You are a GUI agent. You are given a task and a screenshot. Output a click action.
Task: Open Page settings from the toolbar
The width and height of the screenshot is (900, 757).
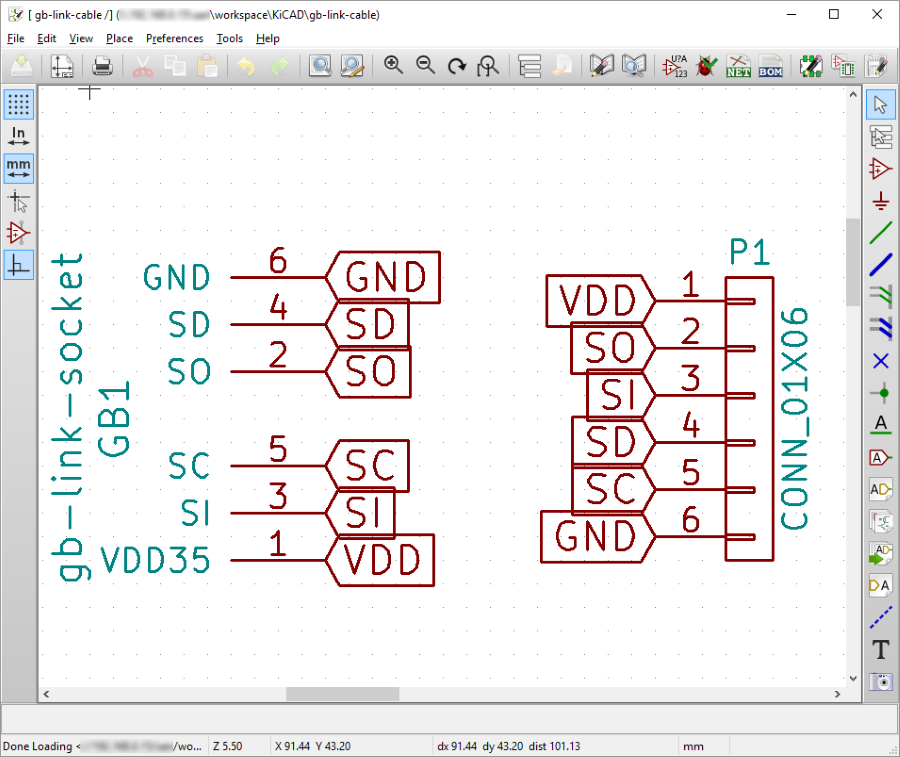[61, 66]
